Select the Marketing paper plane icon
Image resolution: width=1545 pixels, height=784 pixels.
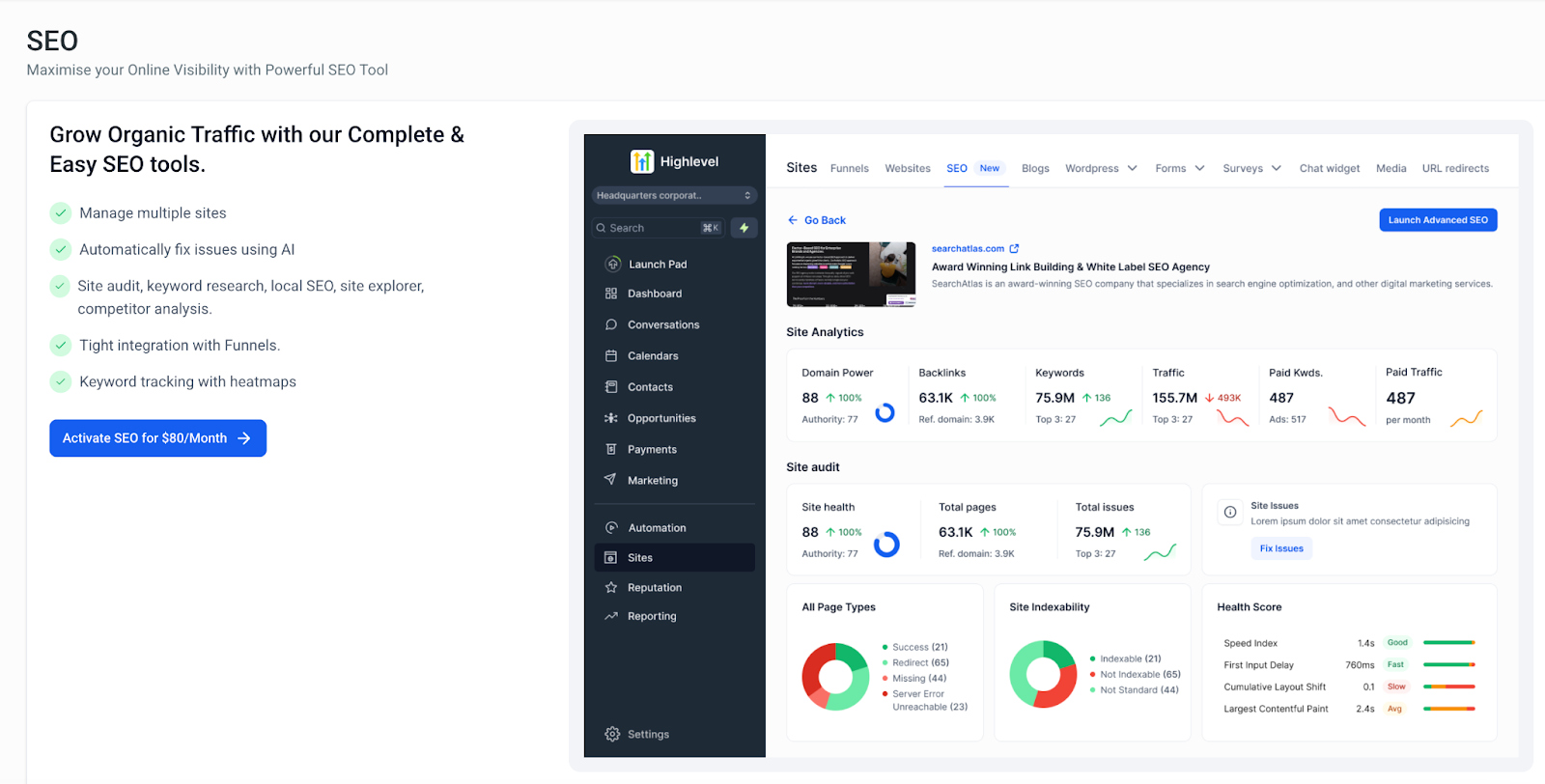[610, 479]
